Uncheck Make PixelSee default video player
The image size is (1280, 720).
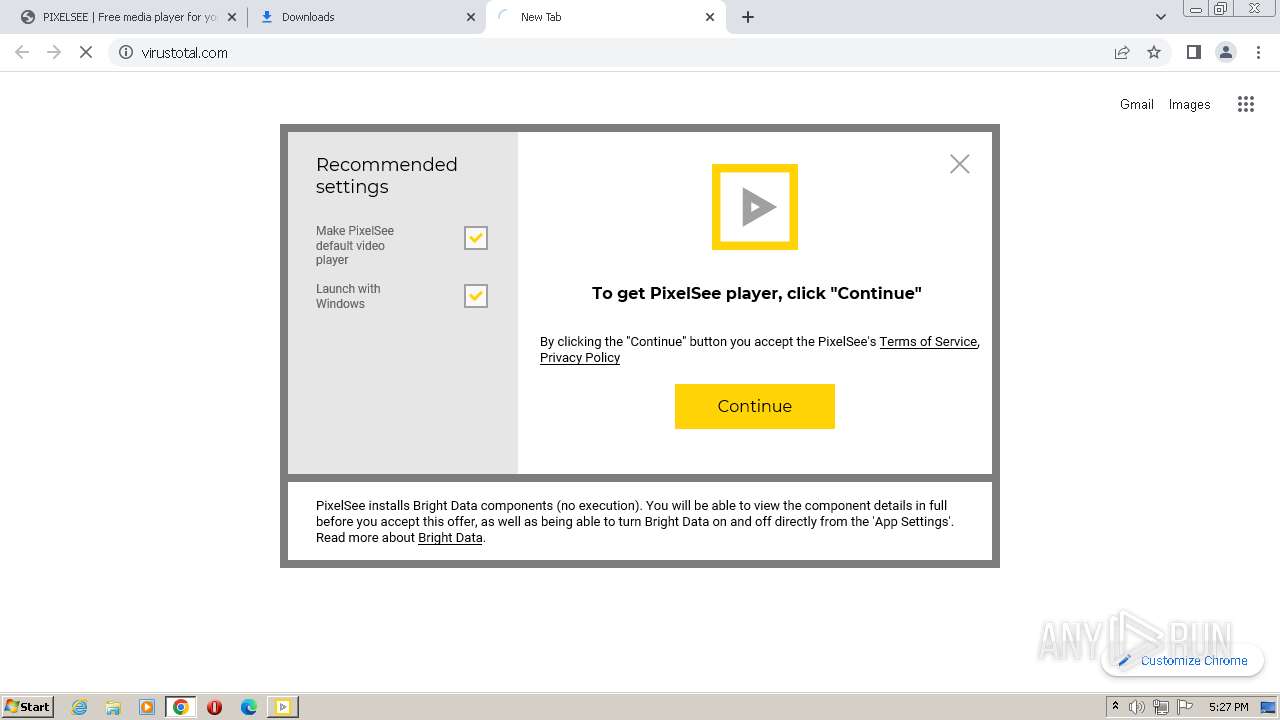[476, 238]
